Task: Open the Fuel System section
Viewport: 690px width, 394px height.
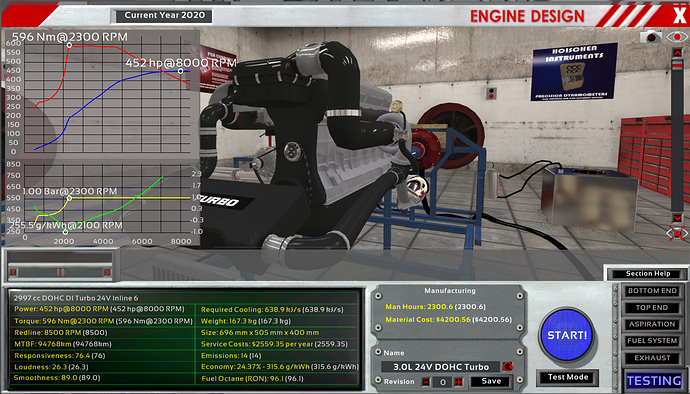Action: tap(652, 340)
